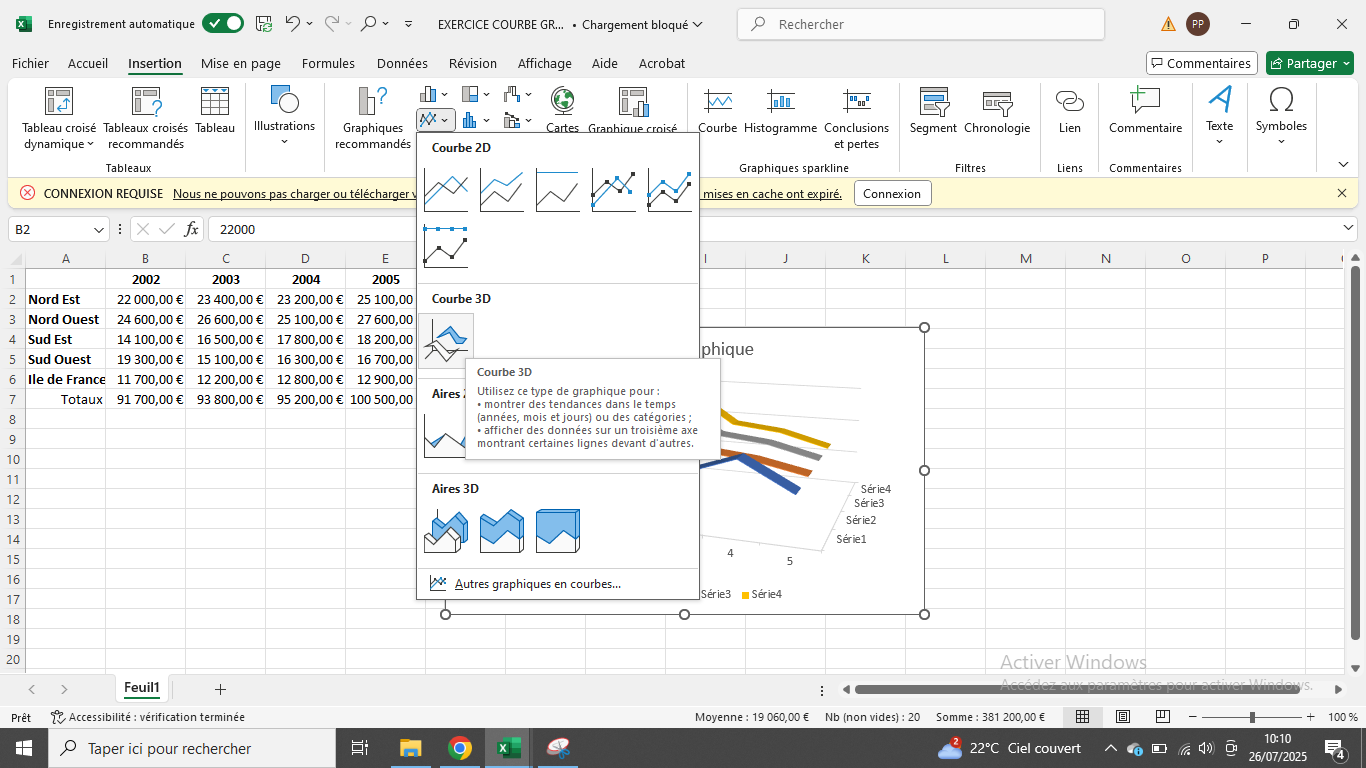Expand the Symboles dropdown
The width and height of the screenshot is (1366, 768).
[x=1281, y=115]
